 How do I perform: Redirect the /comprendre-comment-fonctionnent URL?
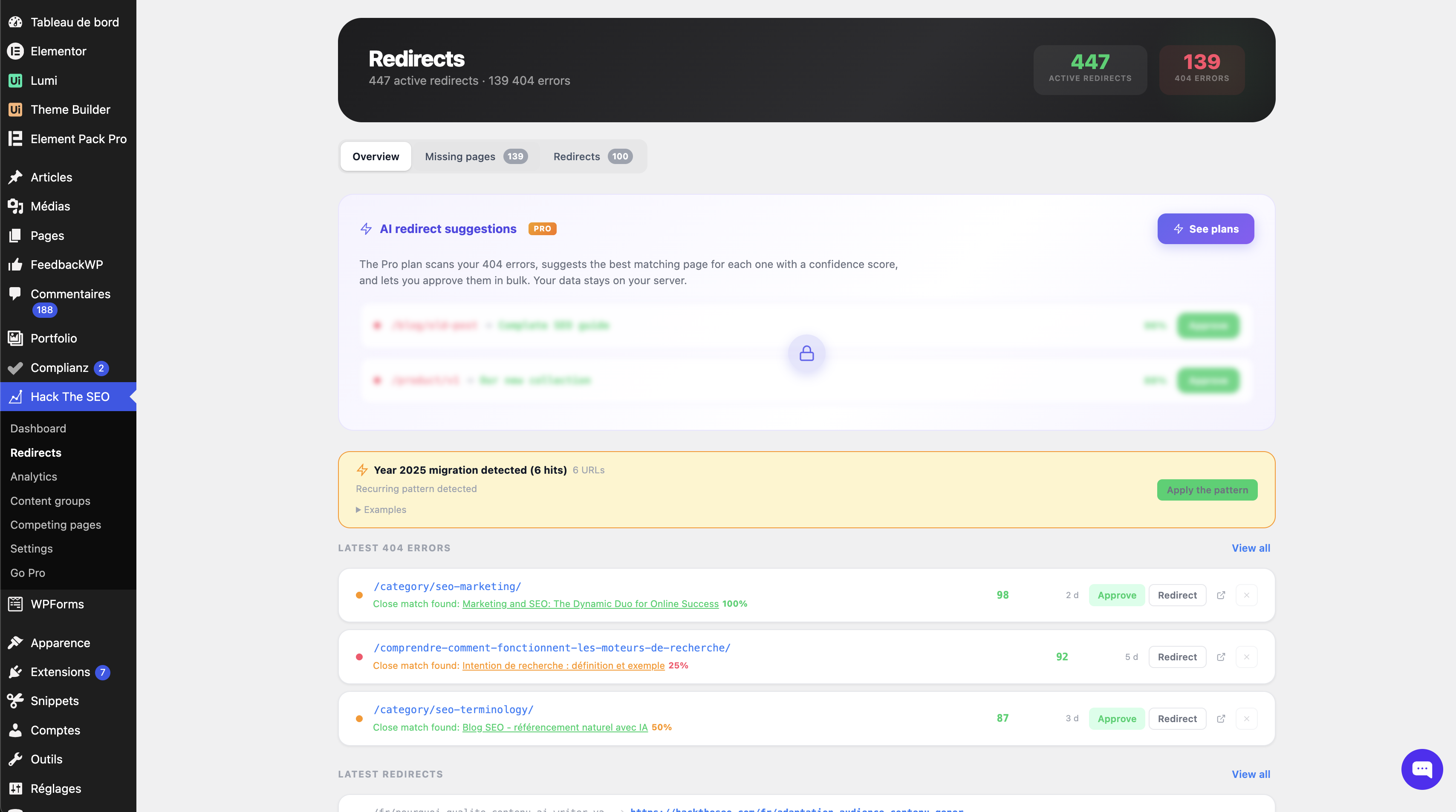[1177, 657]
